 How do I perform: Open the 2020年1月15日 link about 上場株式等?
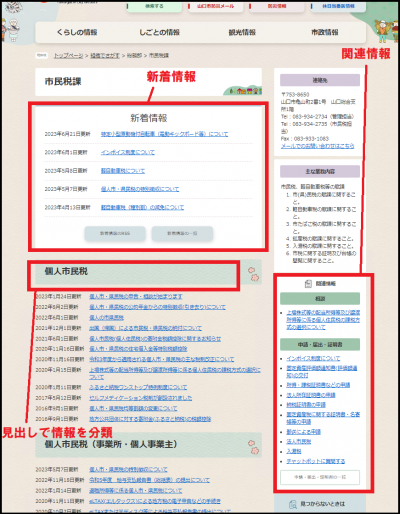coord(175,373)
